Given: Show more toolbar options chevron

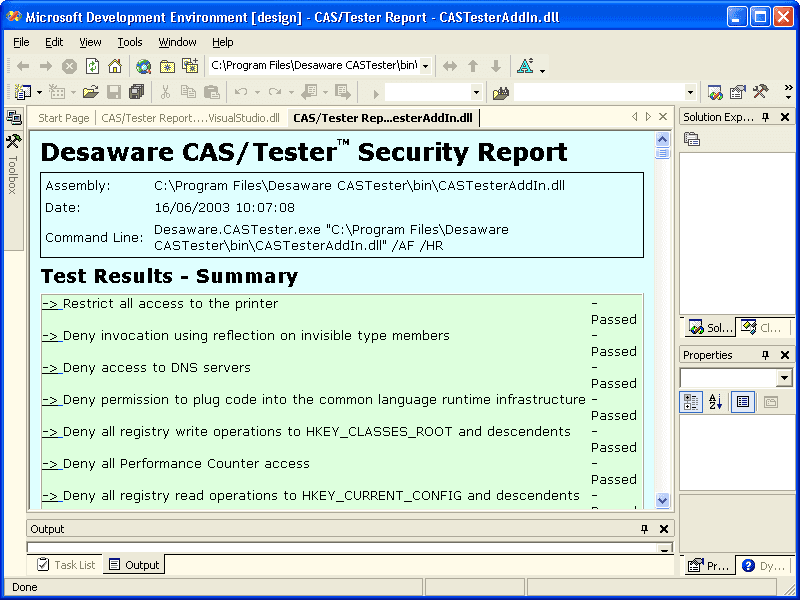Looking at the screenshot, I should point(789,92).
